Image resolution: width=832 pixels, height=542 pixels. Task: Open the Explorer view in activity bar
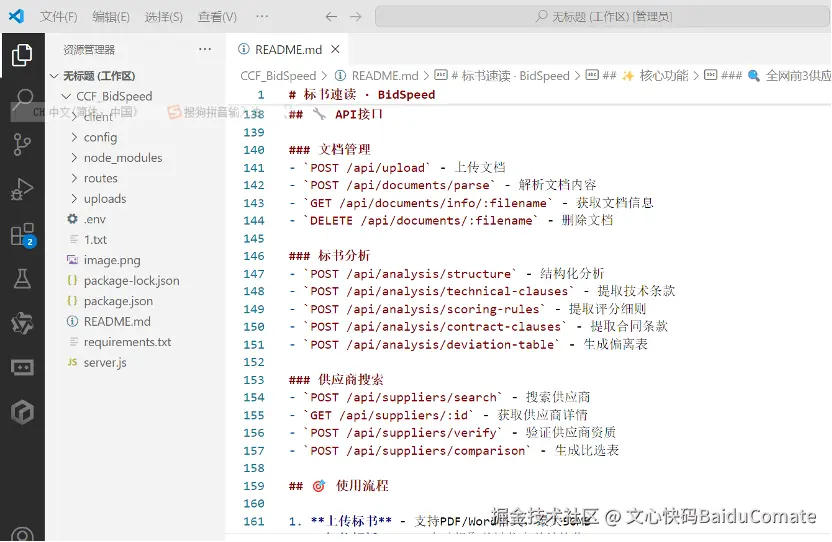point(22,55)
